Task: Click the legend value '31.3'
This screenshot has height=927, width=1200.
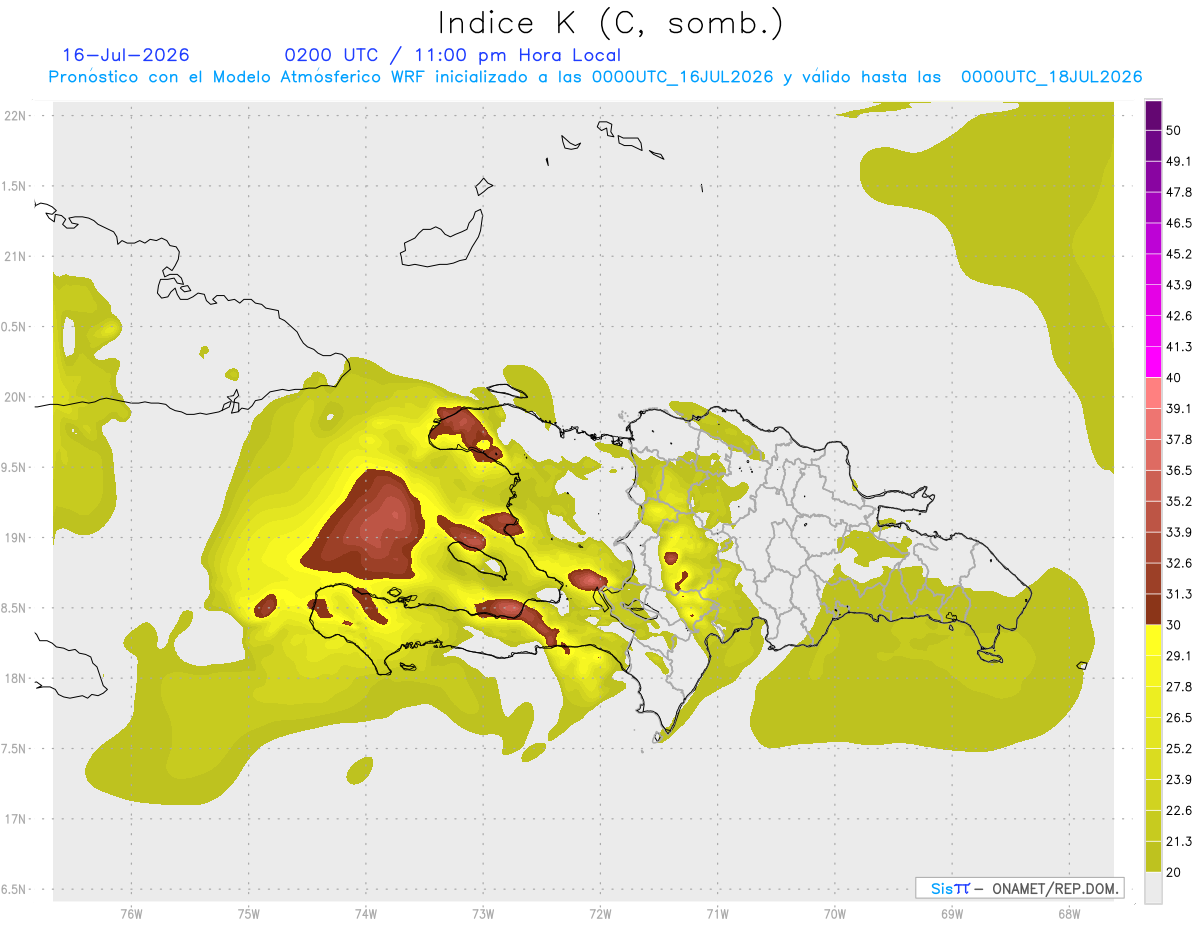Action: (1179, 594)
